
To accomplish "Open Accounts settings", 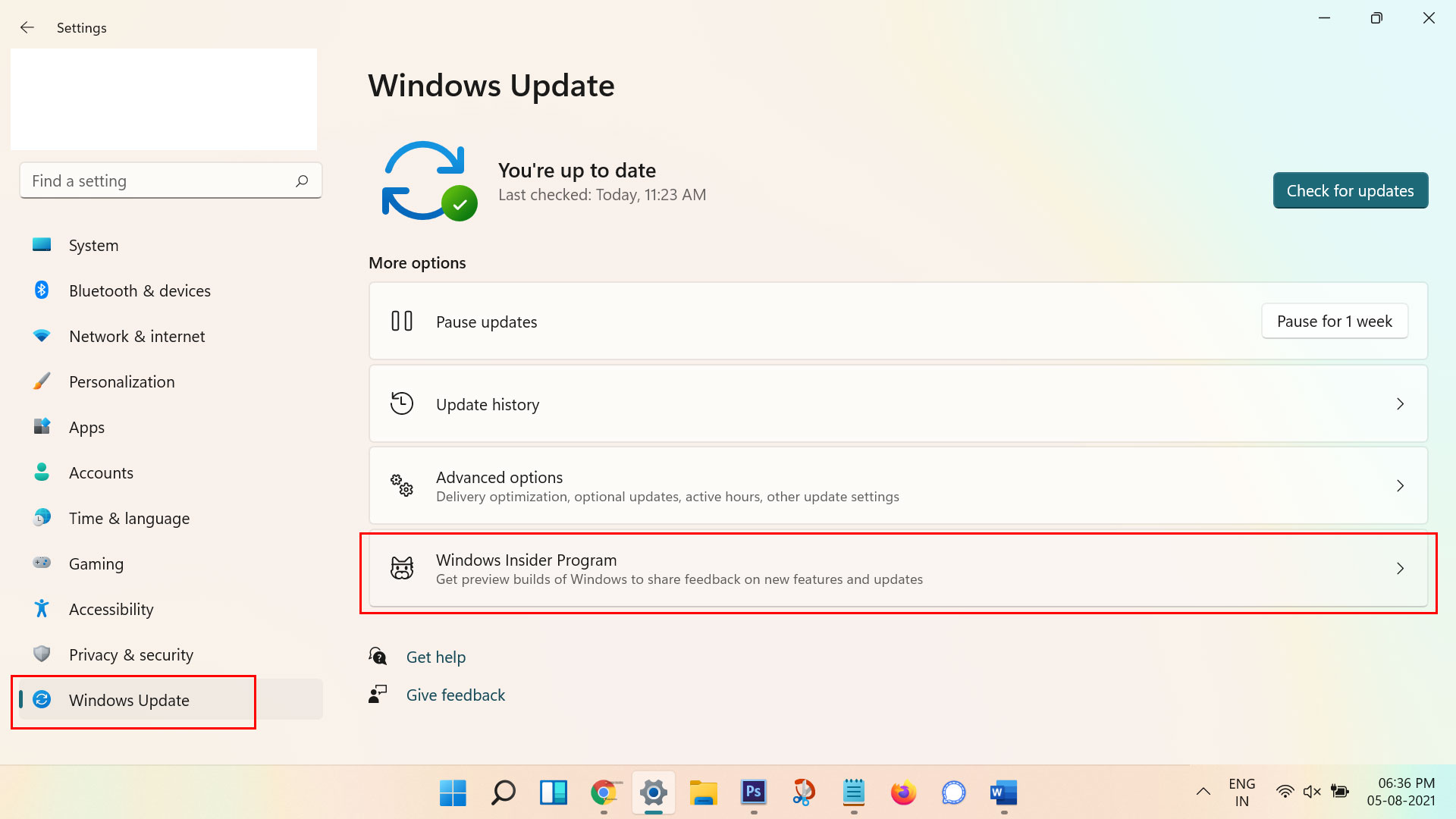I will coord(101,472).
